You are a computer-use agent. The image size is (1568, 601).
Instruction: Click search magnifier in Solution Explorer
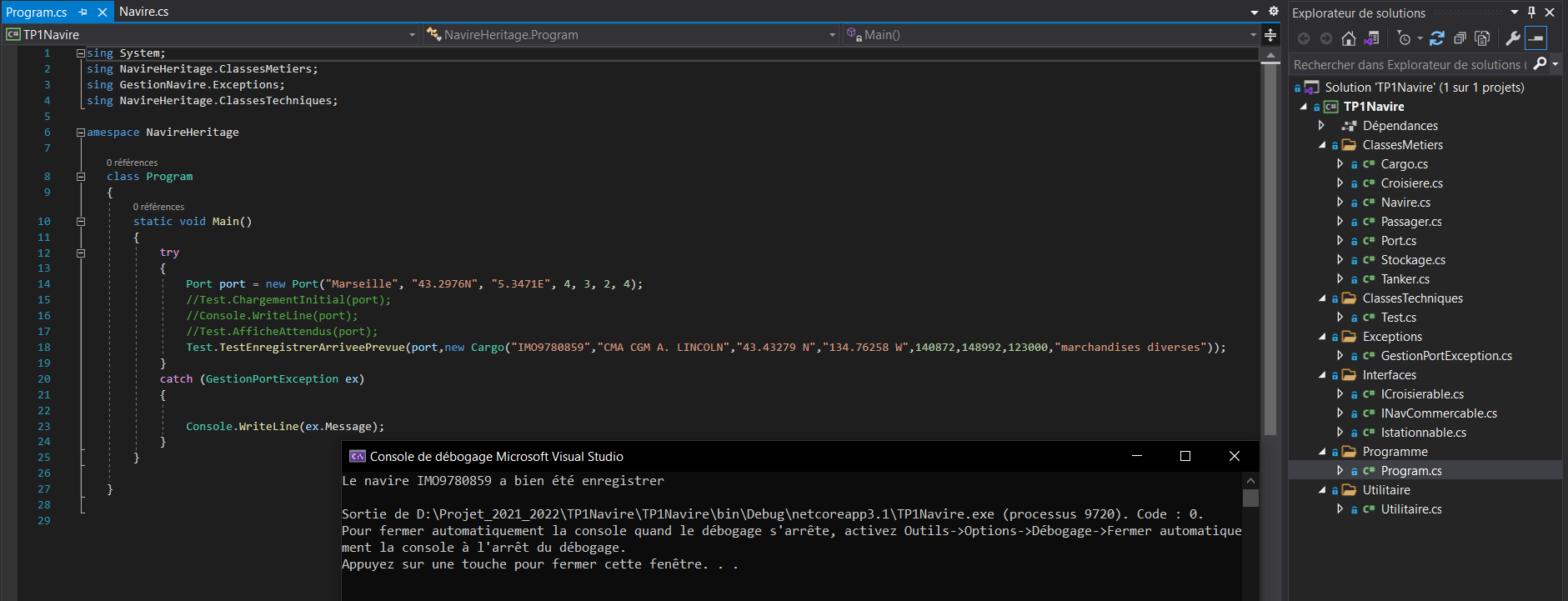pyautogui.click(x=1540, y=64)
